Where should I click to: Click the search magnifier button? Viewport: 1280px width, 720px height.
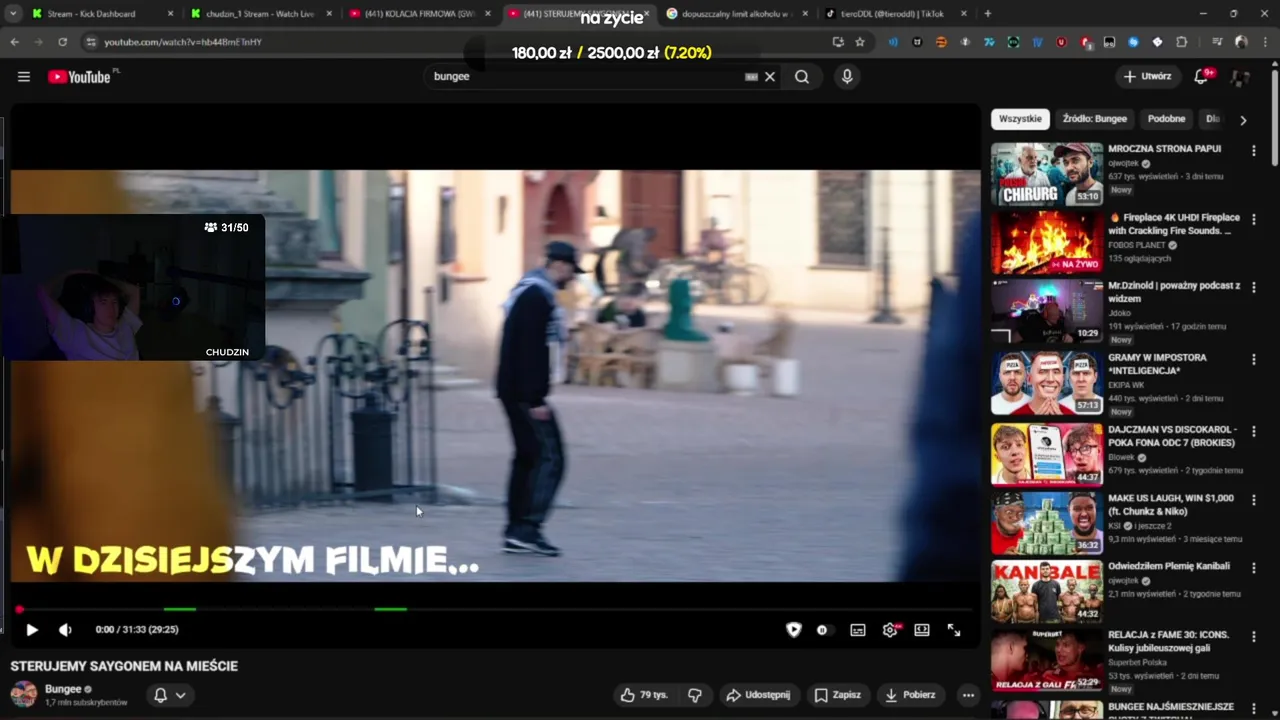coord(802,77)
